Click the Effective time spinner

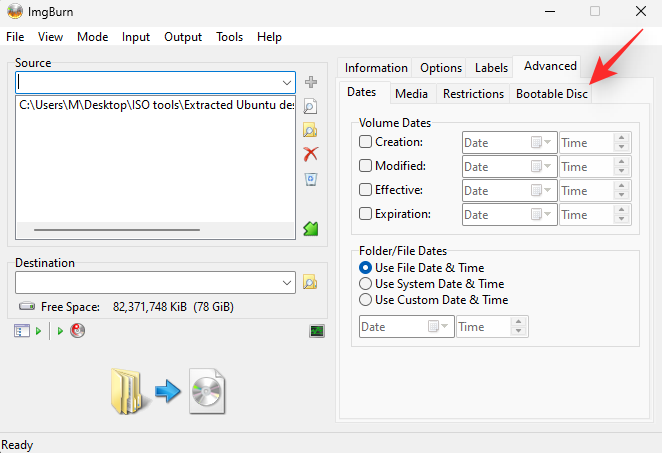621,190
